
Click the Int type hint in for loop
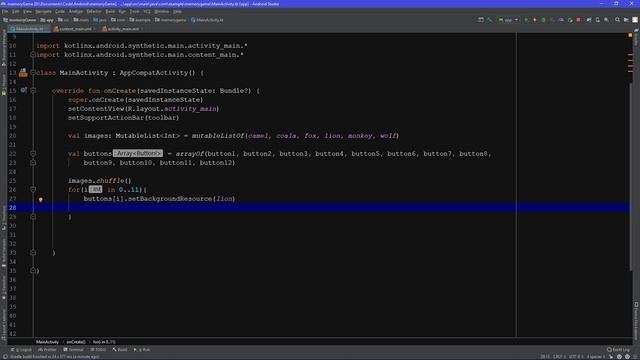(x=96, y=189)
